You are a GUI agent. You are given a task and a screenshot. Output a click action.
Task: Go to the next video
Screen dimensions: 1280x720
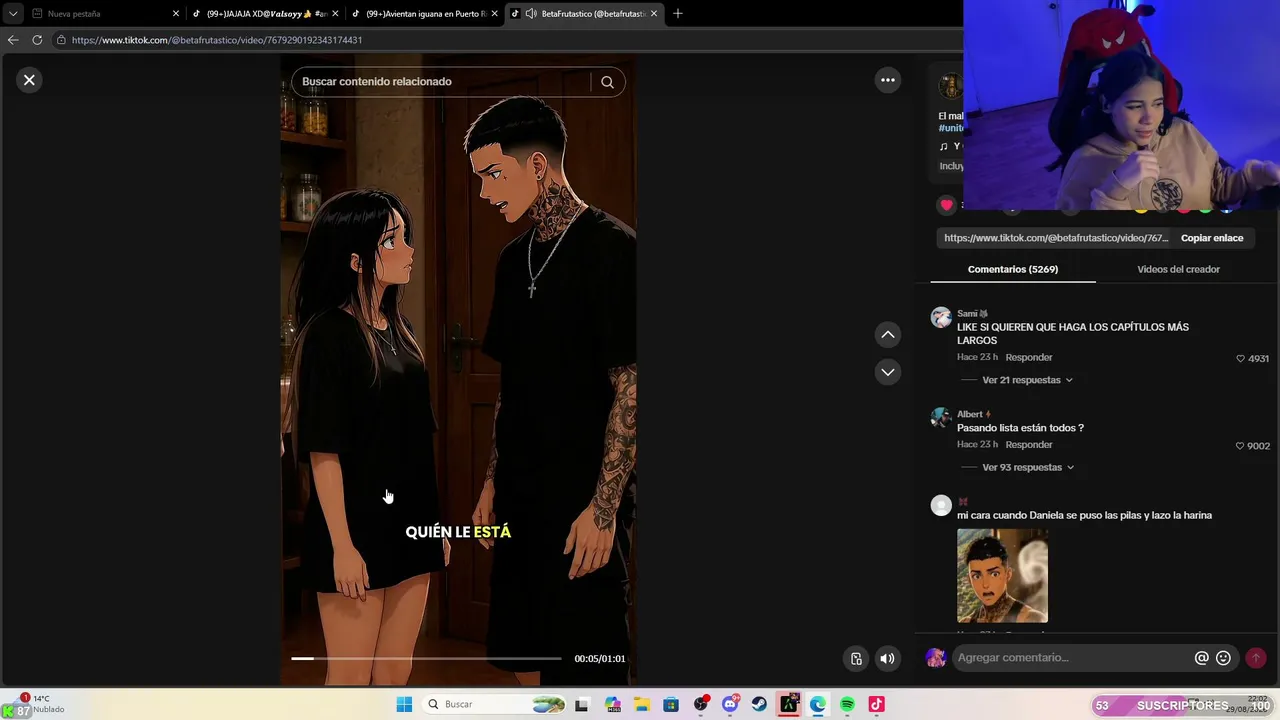point(887,372)
